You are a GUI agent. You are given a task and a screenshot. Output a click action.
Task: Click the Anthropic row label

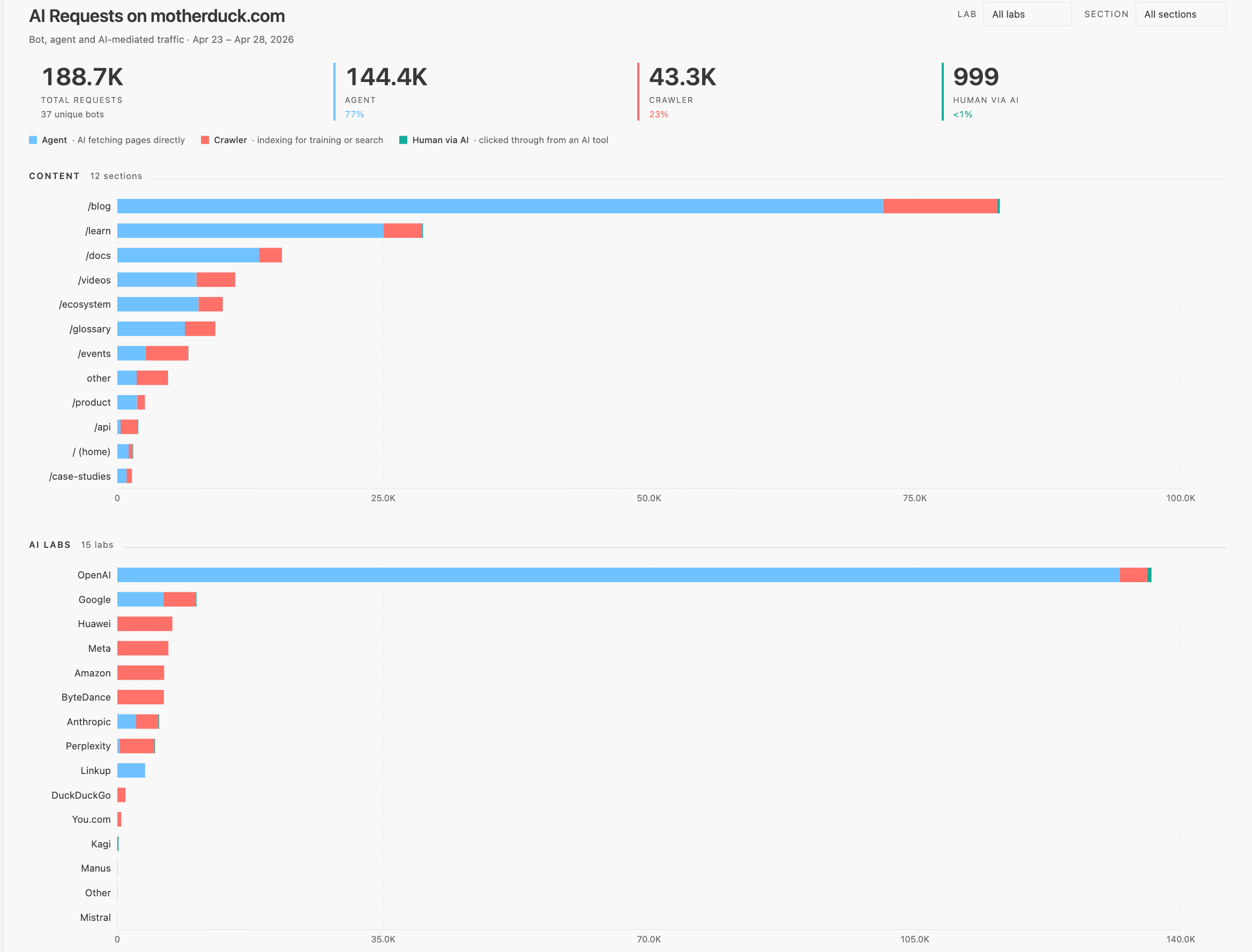(89, 722)
